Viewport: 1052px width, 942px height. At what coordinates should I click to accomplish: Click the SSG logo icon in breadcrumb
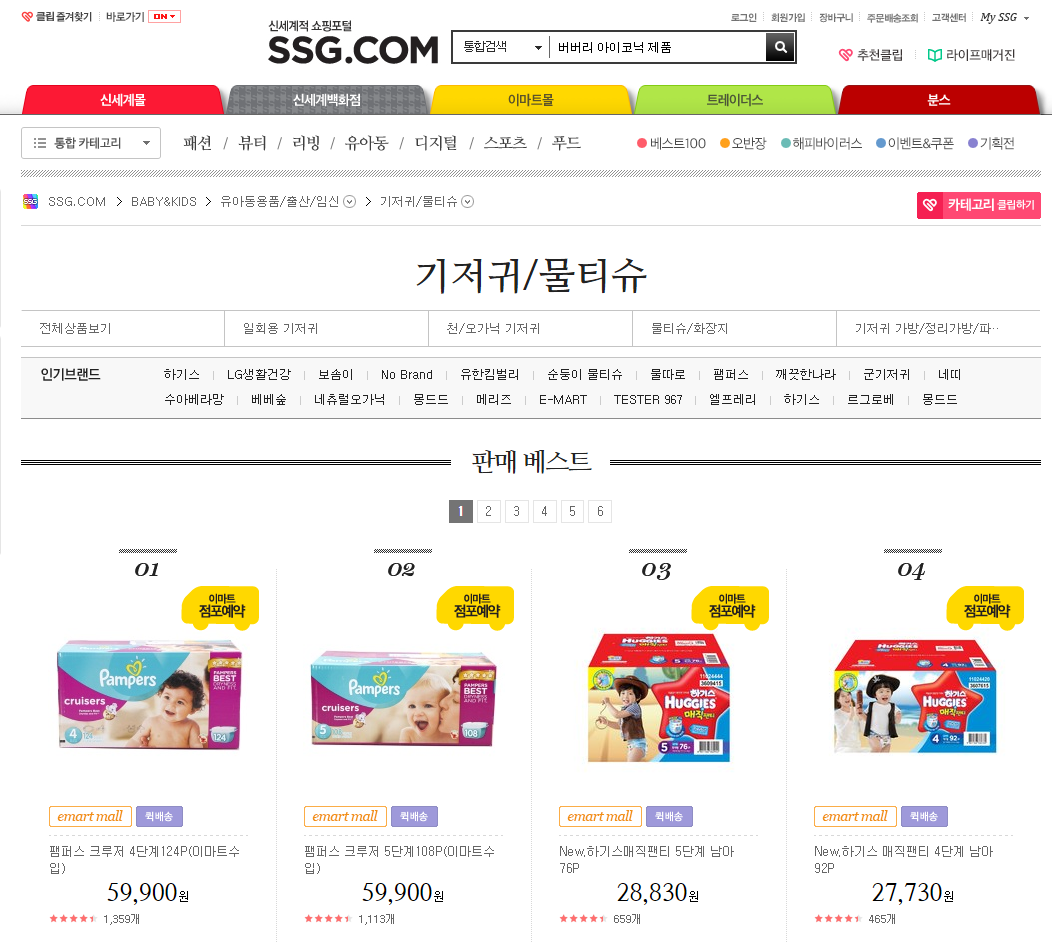[x=30, y=202]
